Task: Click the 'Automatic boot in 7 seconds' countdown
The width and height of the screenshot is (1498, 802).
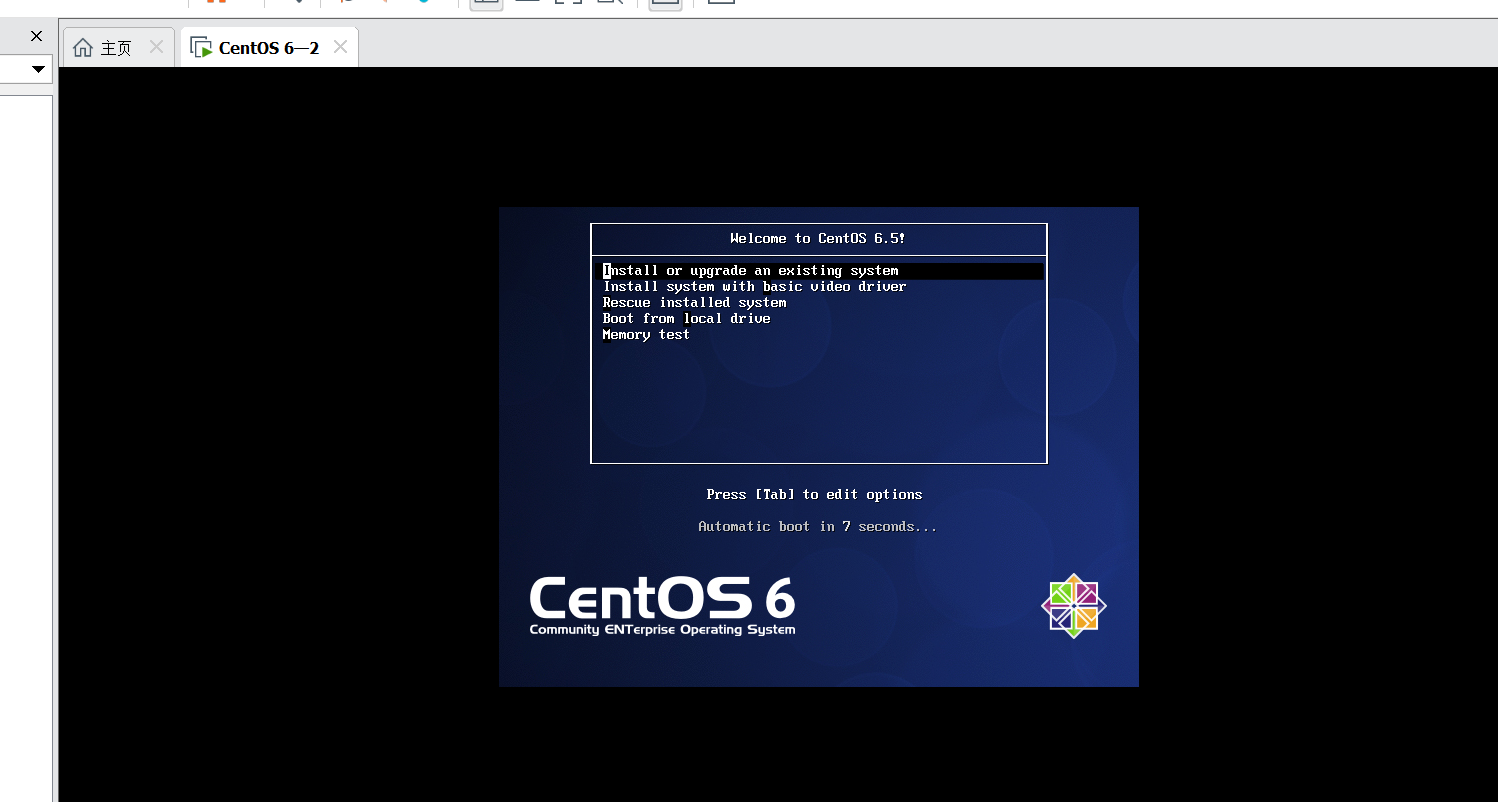Action: tap(818, 527)
